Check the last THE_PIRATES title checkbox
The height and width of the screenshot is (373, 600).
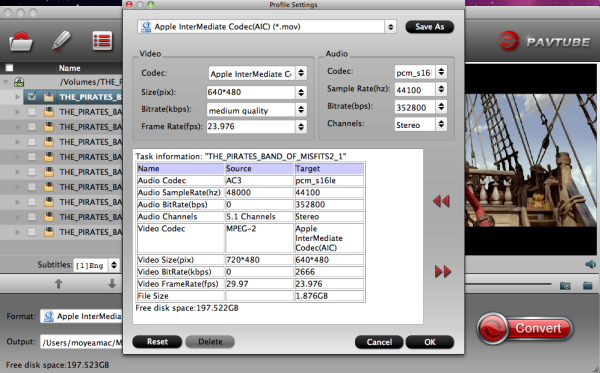(32, 232)
